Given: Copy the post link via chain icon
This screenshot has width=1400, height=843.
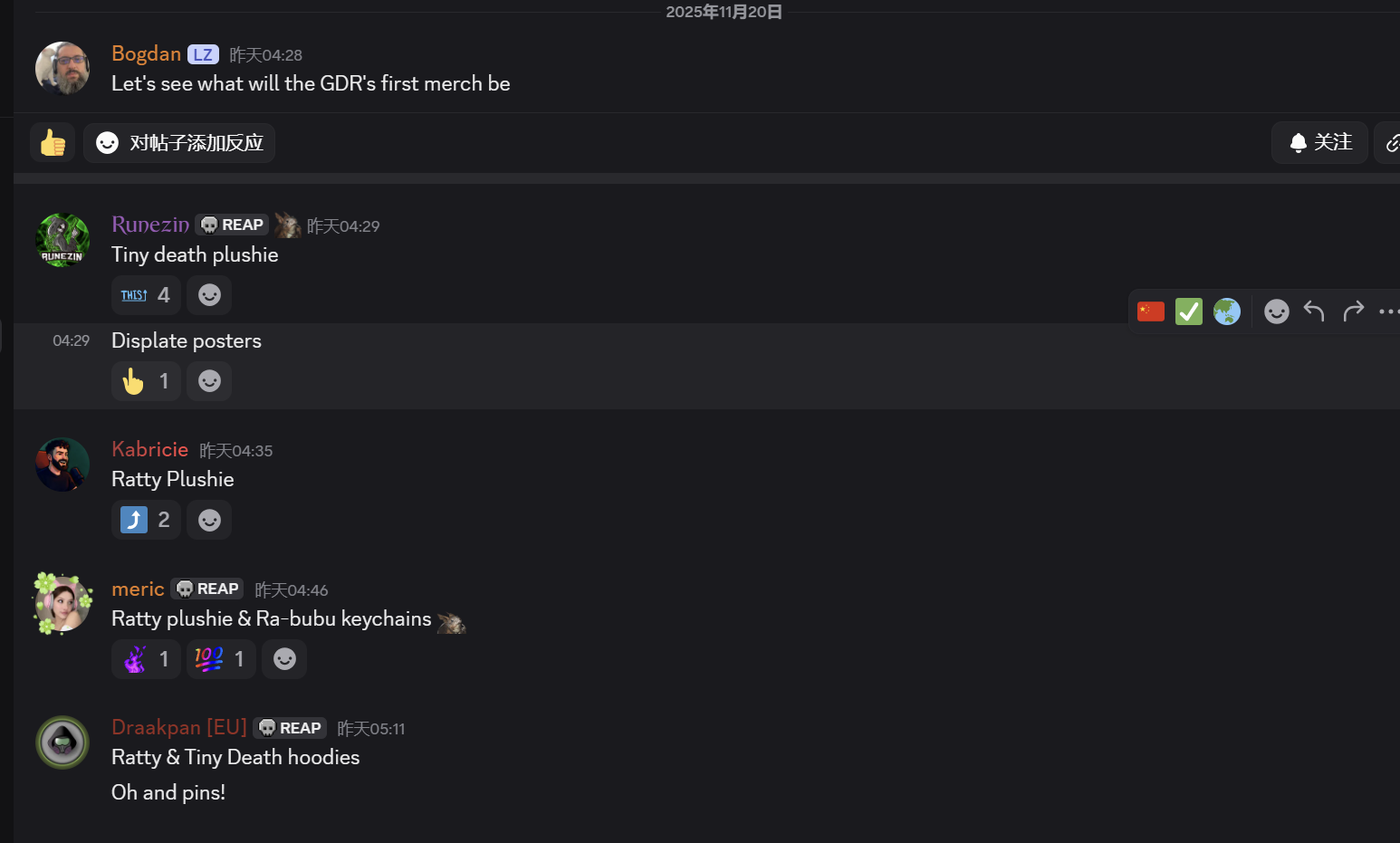Looking at the screenshot, I should tap(1390, 143).
